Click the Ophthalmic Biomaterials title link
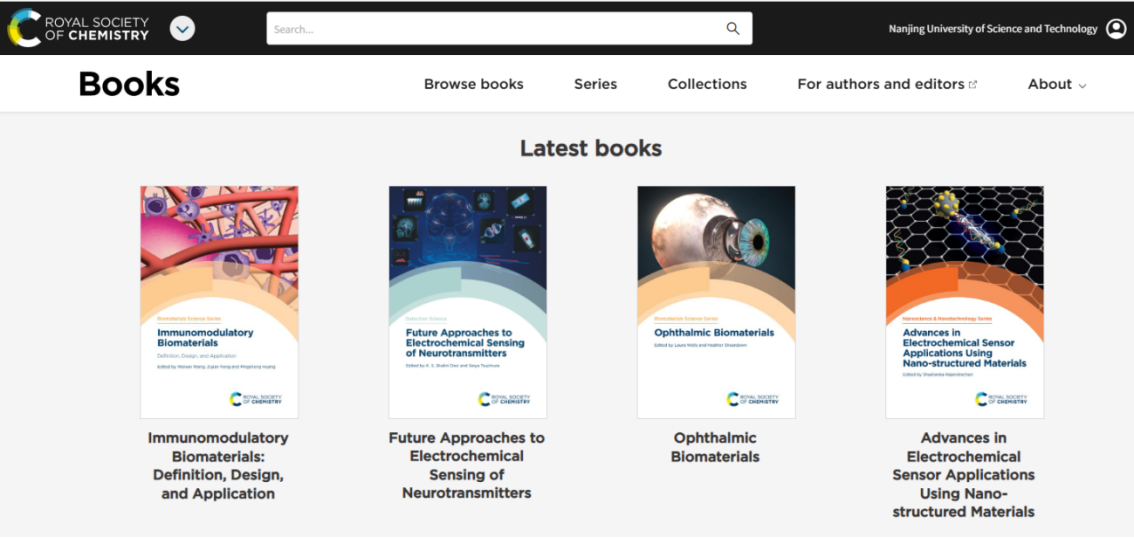This screenshot has height=538, width=1134. (x=715, y=447)
